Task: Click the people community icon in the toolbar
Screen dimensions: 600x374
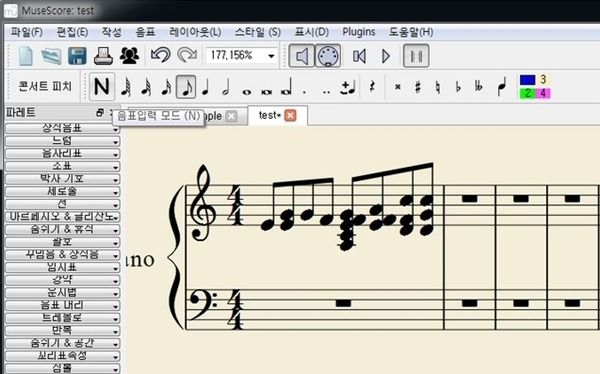Action: click(x=129, y=56)
